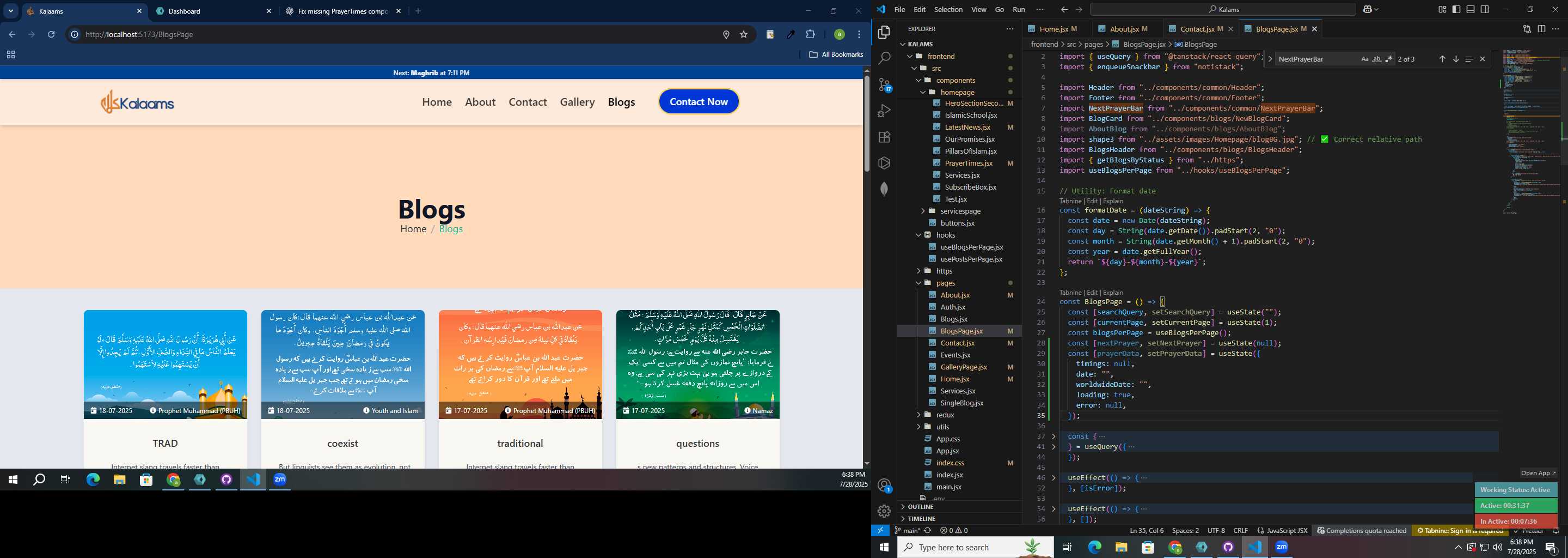This screenshot has height=558, width=1568.
Task: Open editor More Actions ellipsis menu
Action: pyautogui.click(x=1555, y=29)
